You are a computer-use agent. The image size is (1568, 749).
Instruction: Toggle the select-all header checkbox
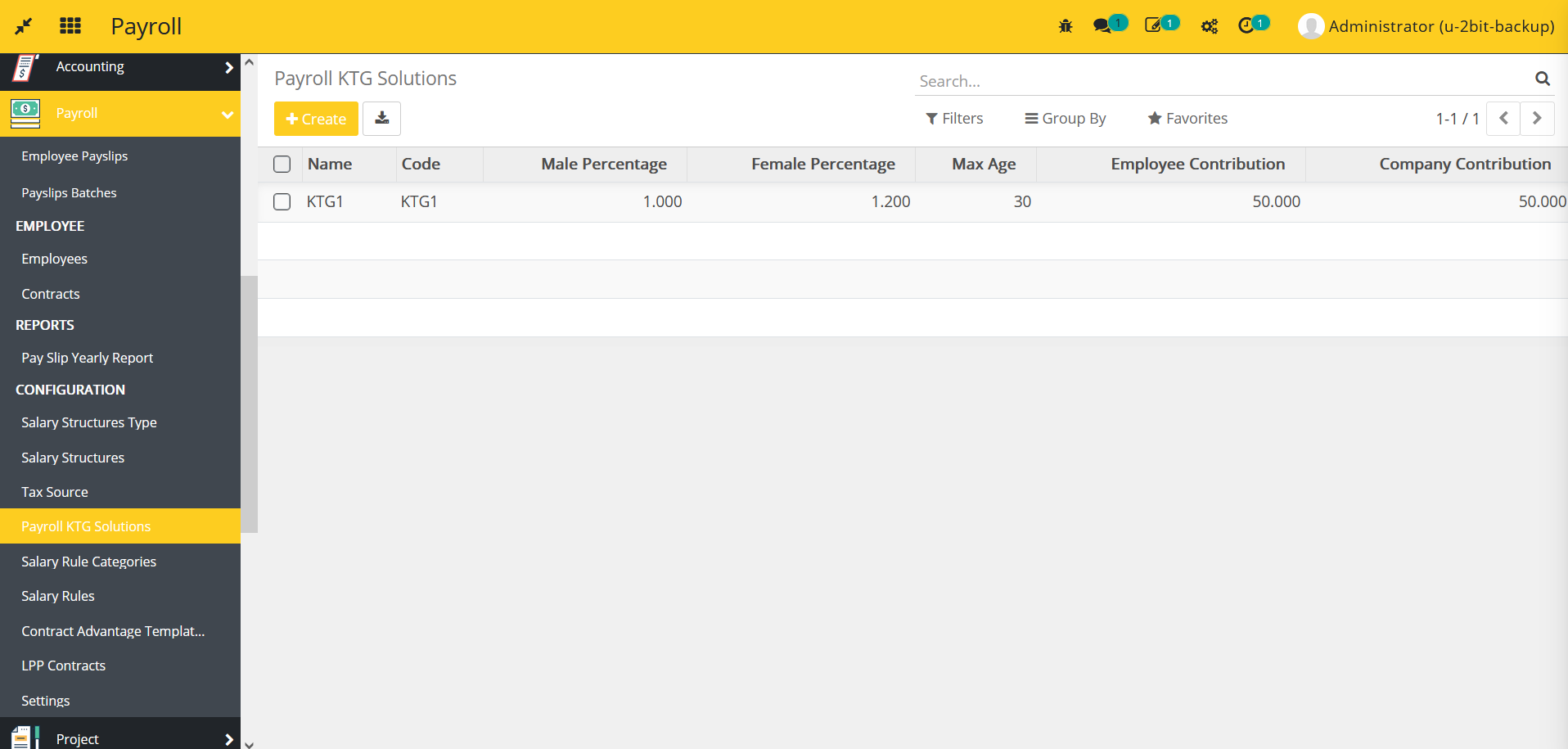click(x=282, y=165)
